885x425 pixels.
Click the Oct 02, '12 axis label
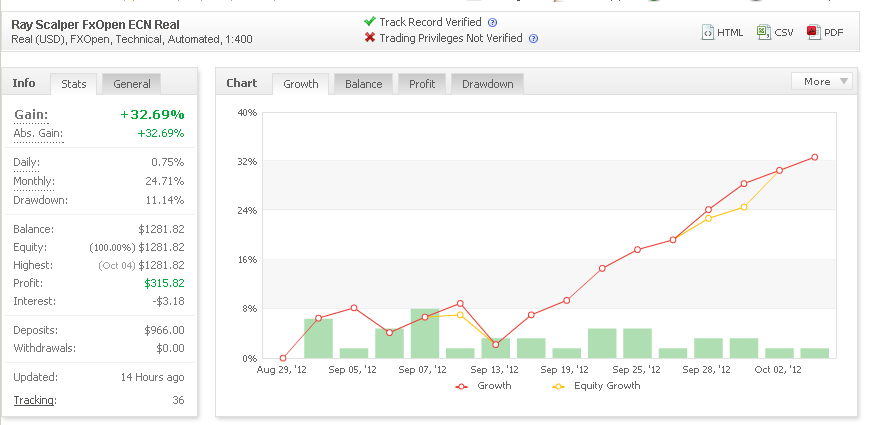[x=778, y=370]
